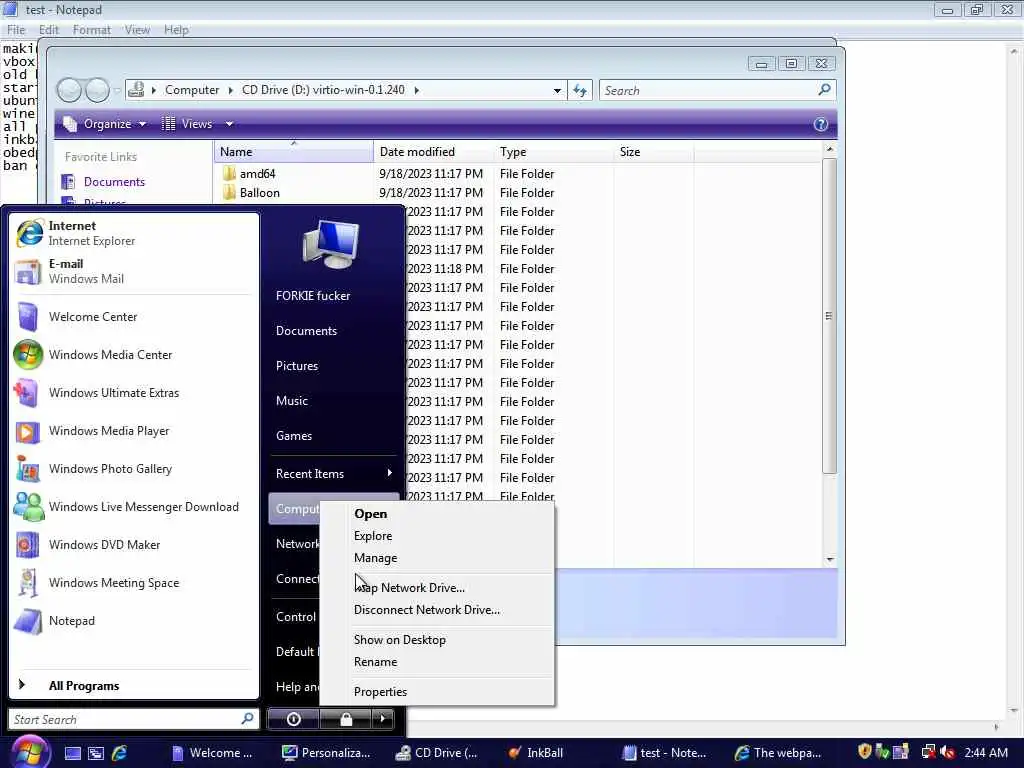Expand breadcrumb arrow after Computer
1024x768 pixels.
coord(231,90)
